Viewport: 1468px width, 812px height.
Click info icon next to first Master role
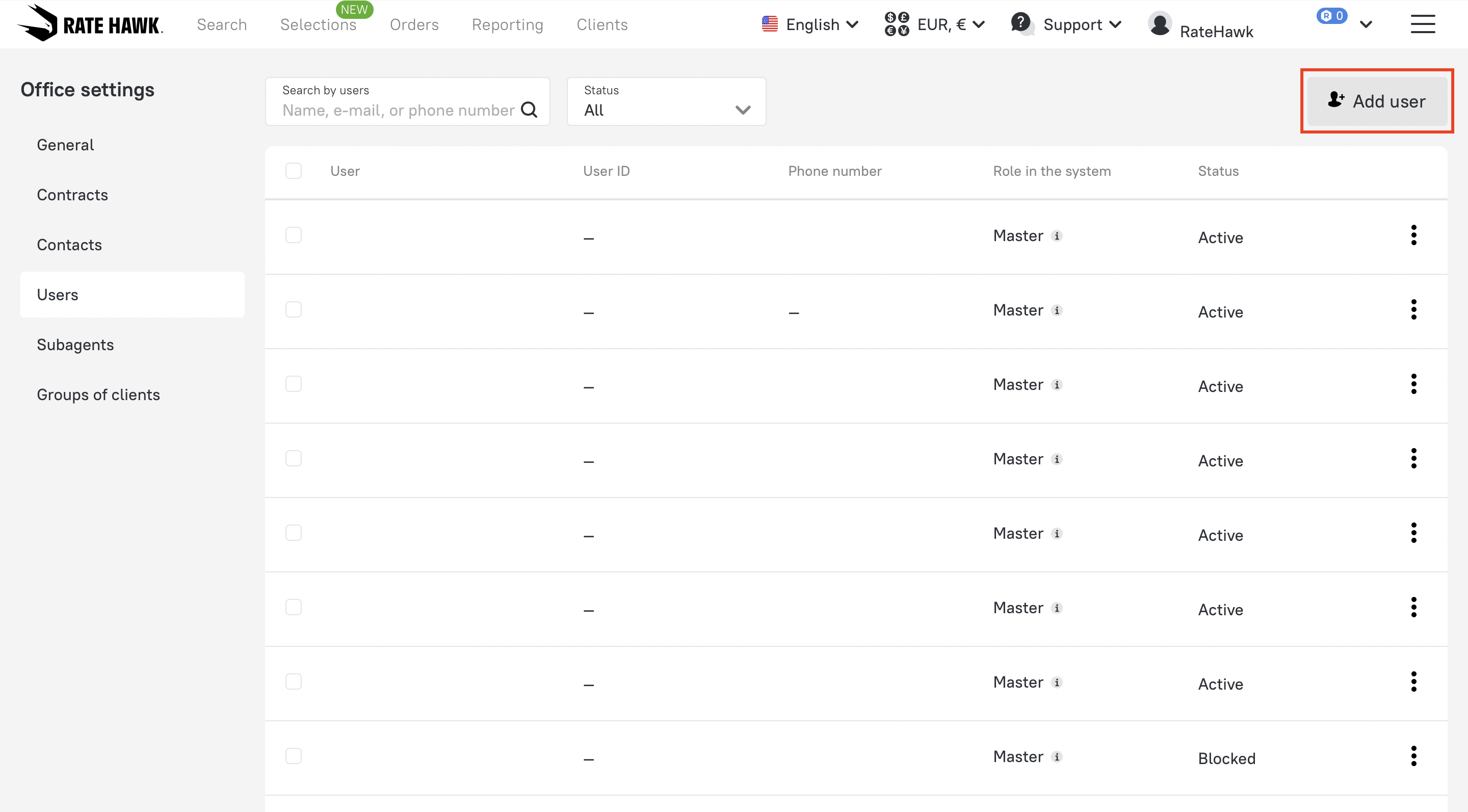coord(1057,236)
